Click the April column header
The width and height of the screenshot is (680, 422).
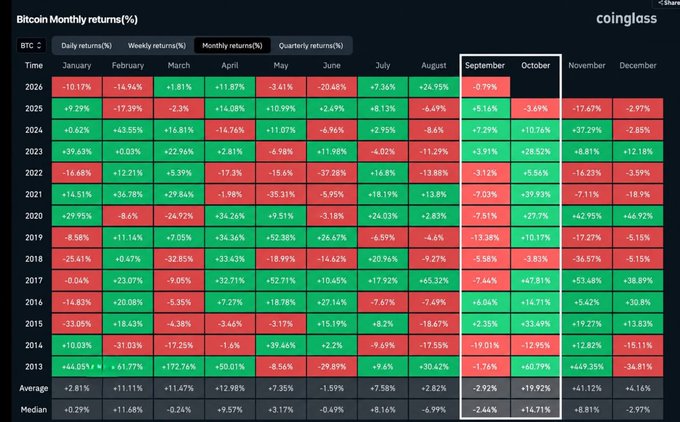click(x=230, y=65)
